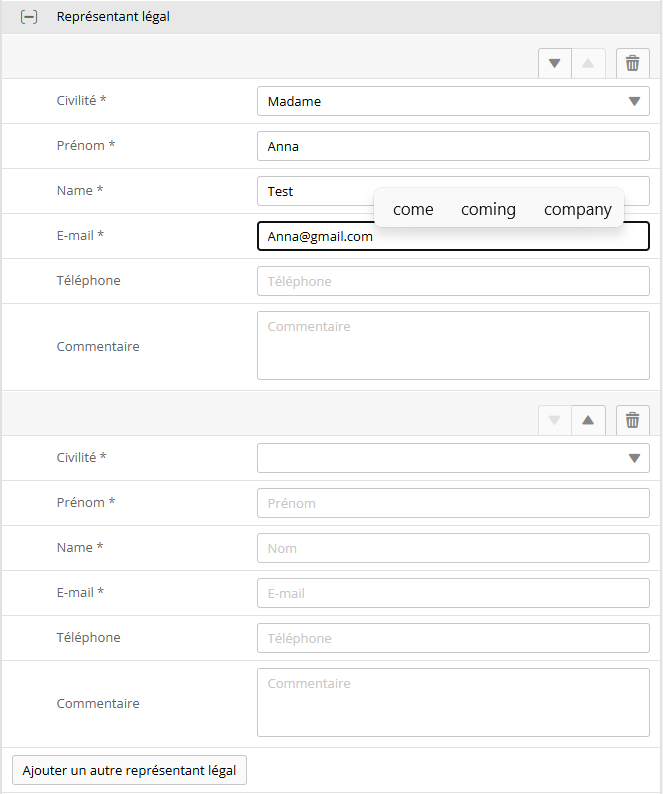Click second representative's 'Name *' label
The width and height of the screenshot is (663, 794).
(80, 547)
